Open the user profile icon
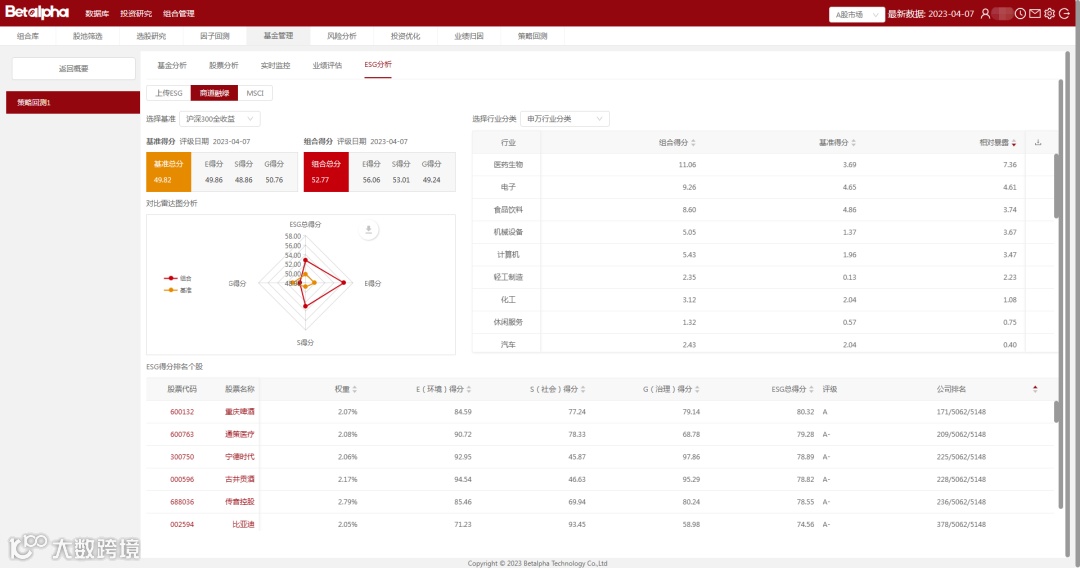 (x=985, y=14)
